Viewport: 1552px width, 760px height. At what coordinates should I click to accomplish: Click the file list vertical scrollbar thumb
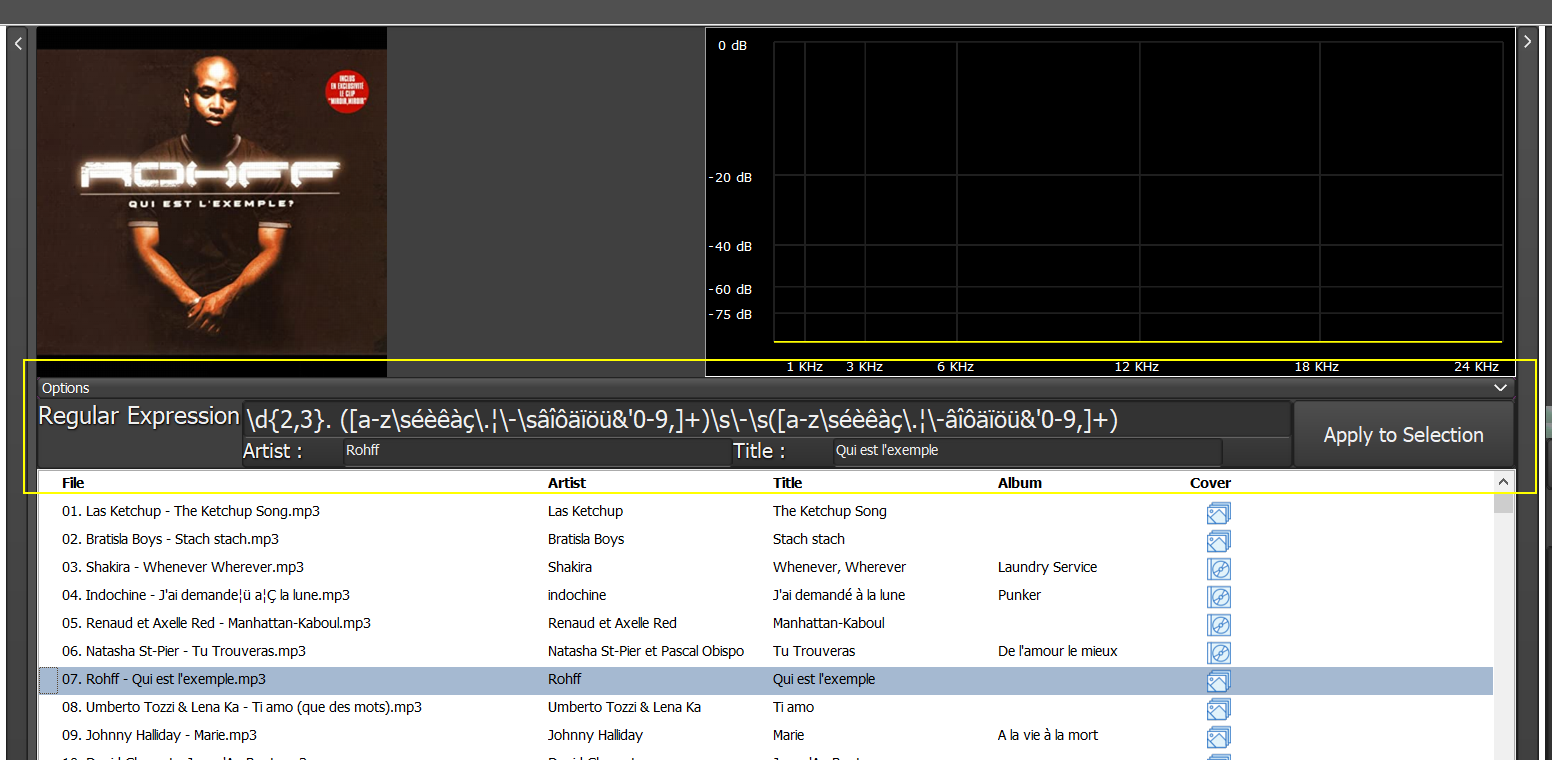coord(1503,502)
